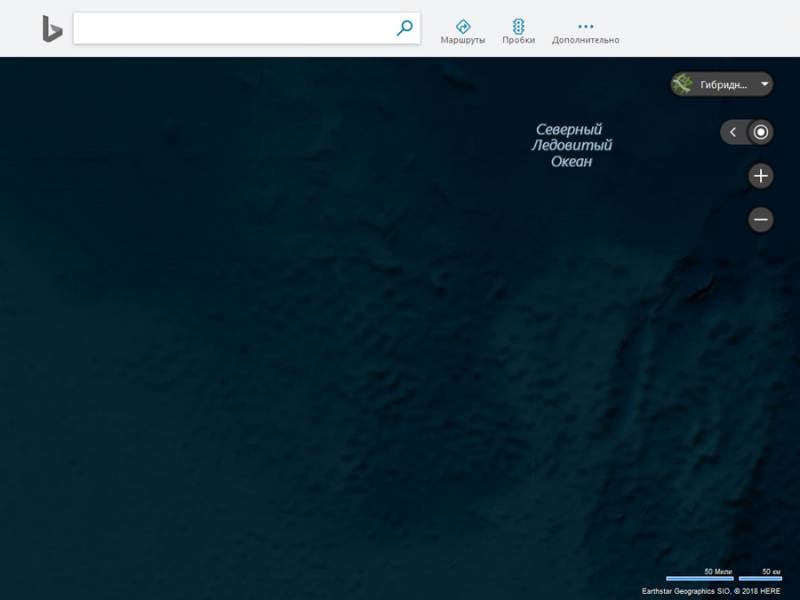Image resolution: width=800 pixels, height=600 pixels.
Task: Click the Earthstar Geographics SIO copyright text
Action: [711, 591]
